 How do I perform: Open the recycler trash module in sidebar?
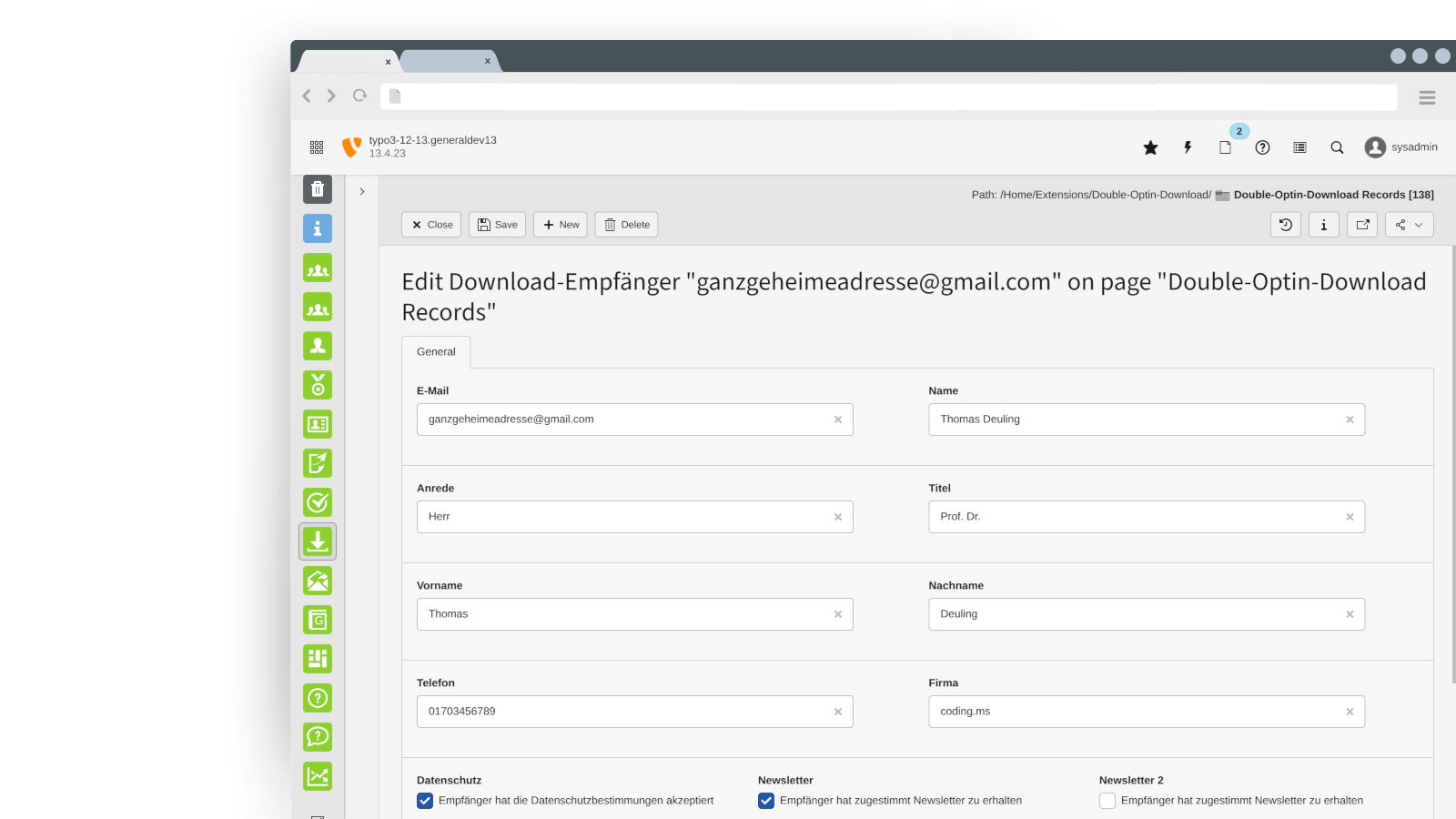[318, 189]
